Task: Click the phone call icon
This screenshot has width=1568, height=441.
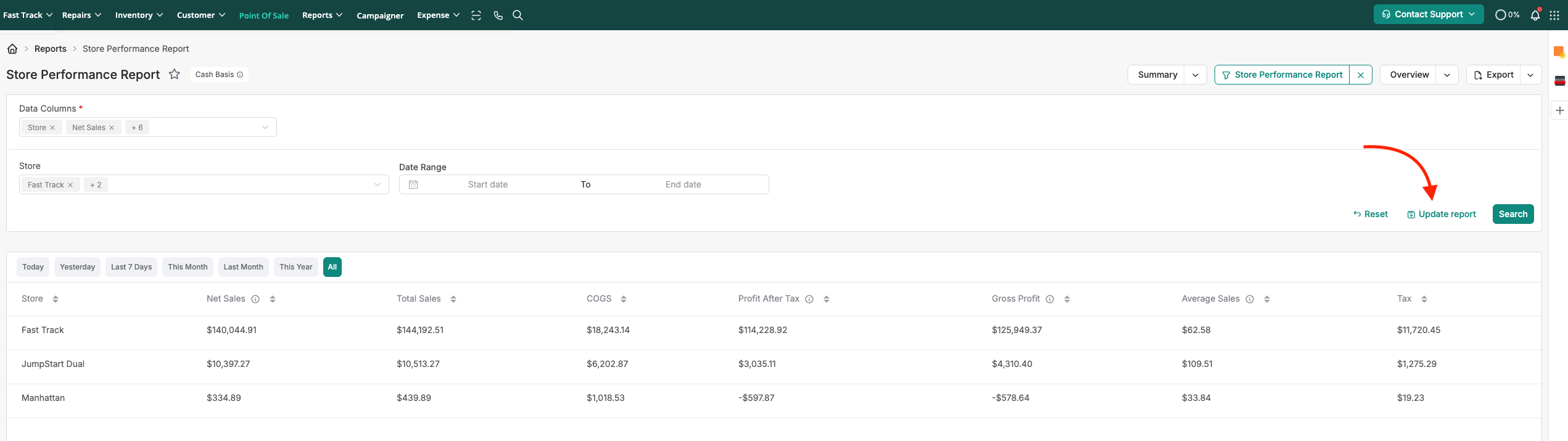Action: (498, 15)
